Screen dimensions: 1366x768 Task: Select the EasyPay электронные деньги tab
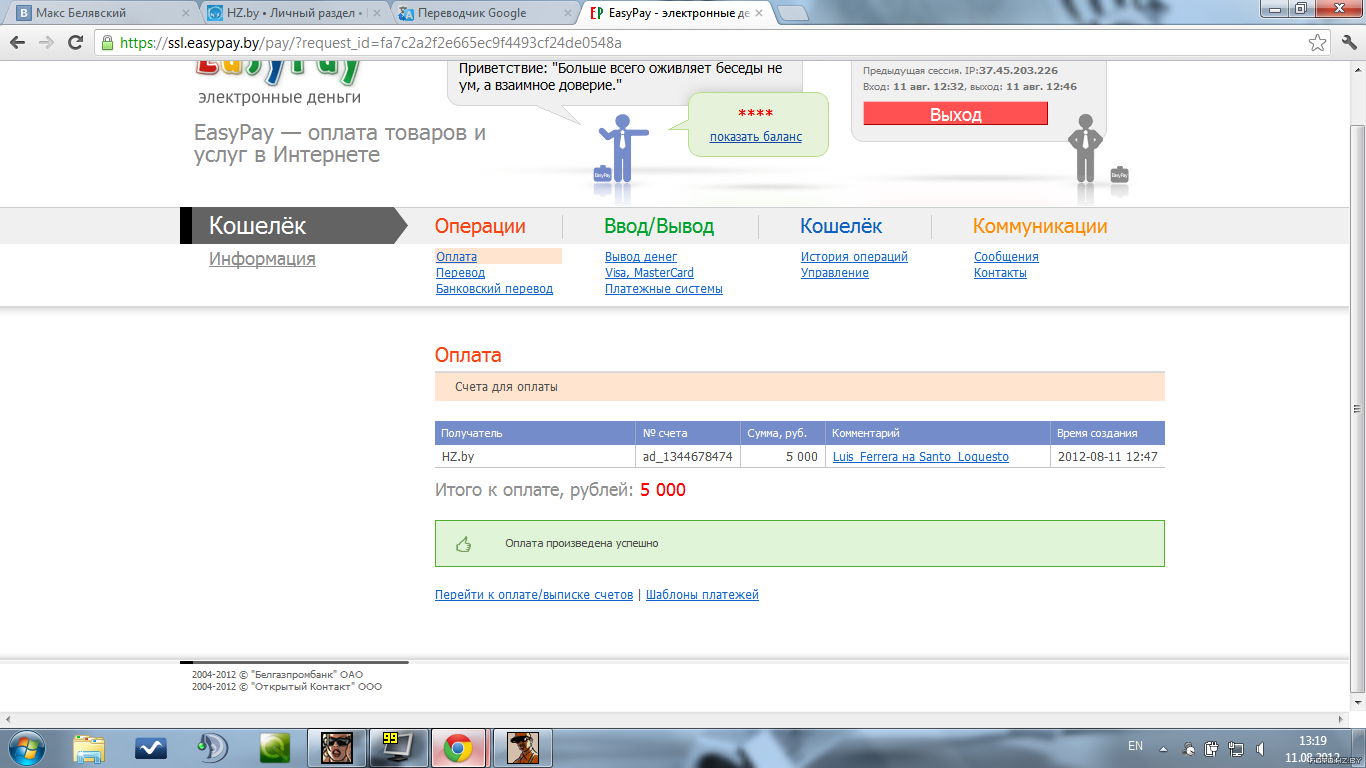(x=675, y=13)
